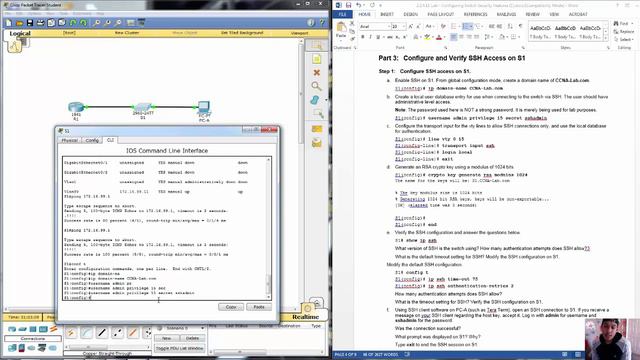Pick the automatic connection type cable

click(x=71, y=333)
